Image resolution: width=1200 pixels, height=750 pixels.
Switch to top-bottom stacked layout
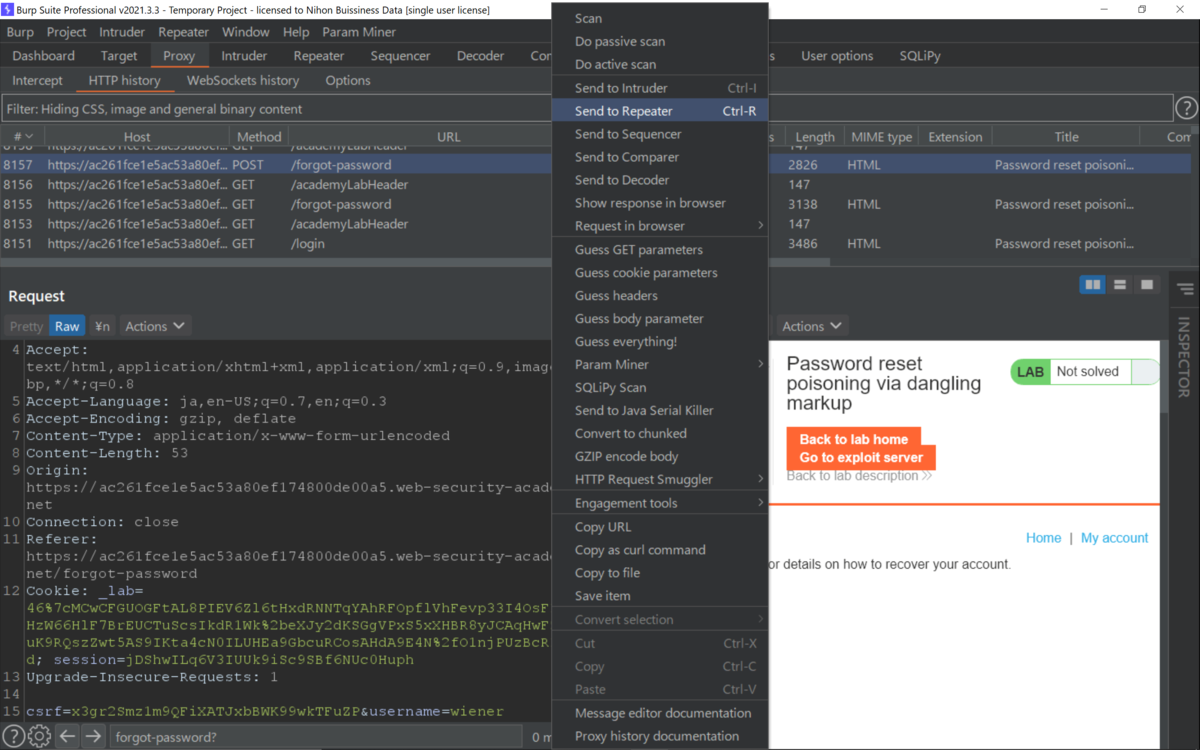[1120, 285]
